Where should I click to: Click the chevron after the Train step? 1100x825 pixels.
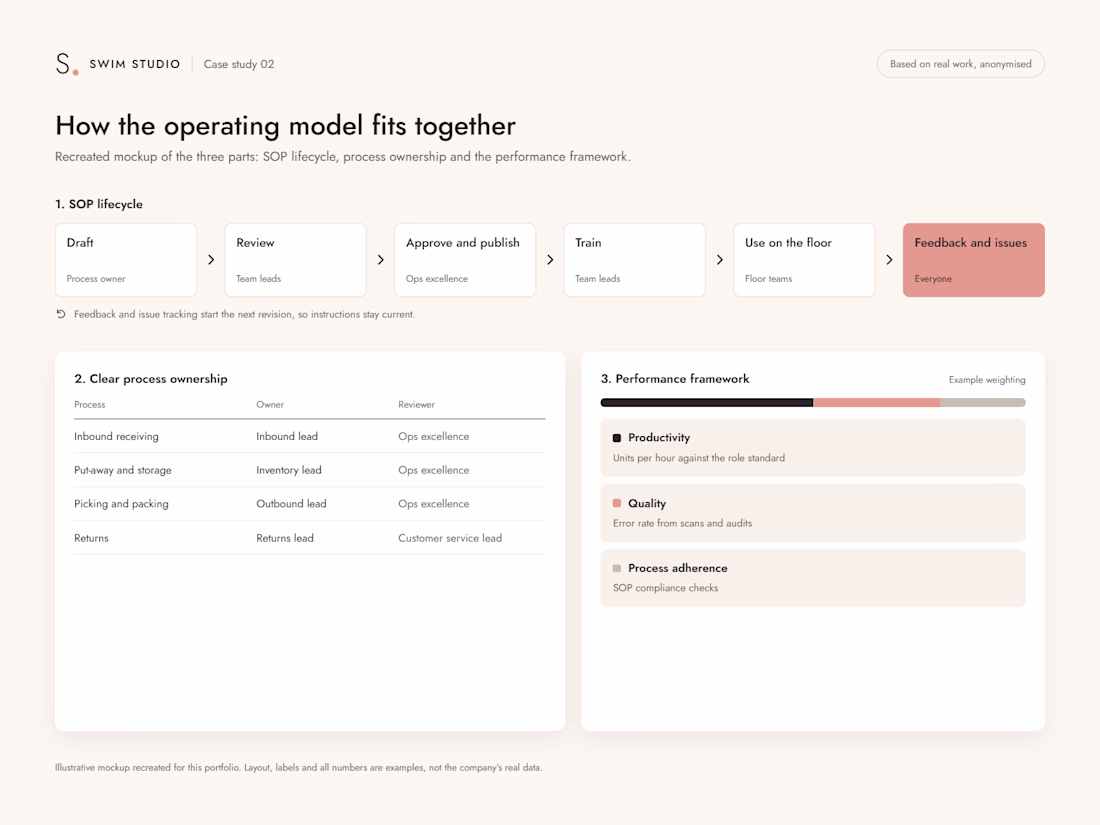[x=720, y=260]
